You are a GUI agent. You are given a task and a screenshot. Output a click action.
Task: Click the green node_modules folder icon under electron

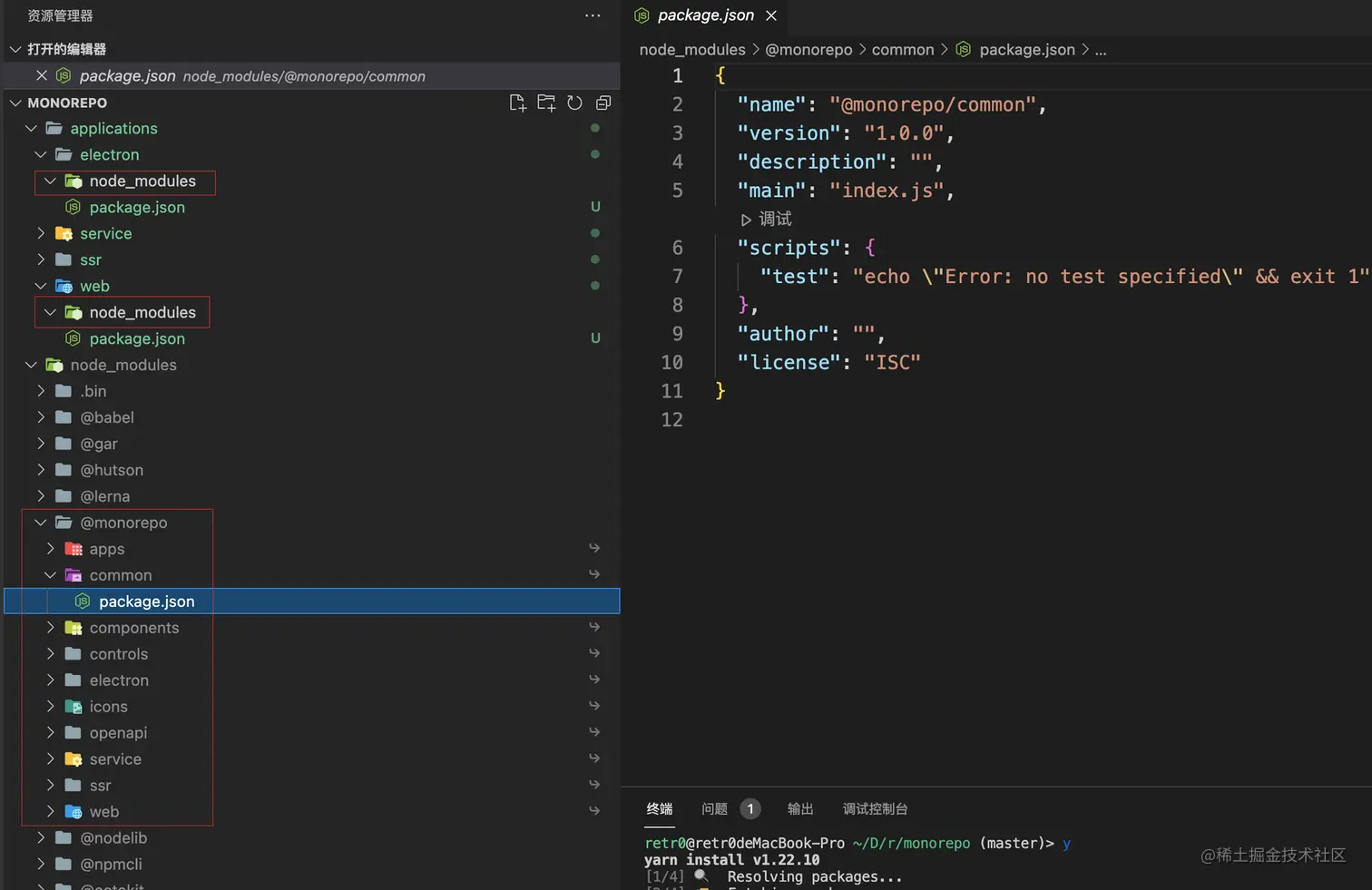pos(73,181)
